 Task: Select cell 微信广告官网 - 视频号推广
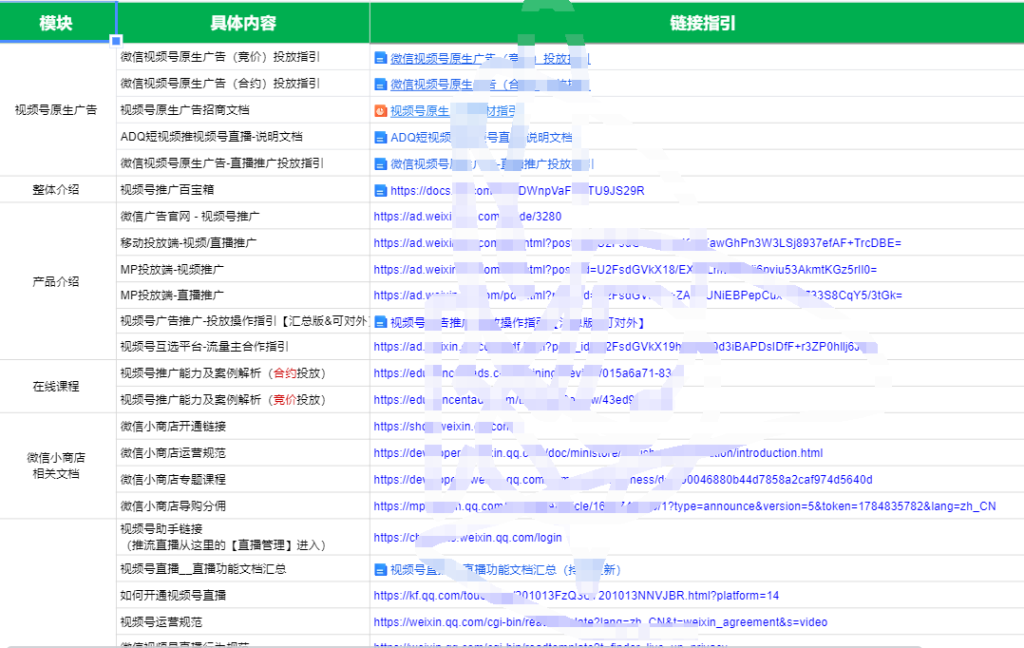click(x=243, y=216)
